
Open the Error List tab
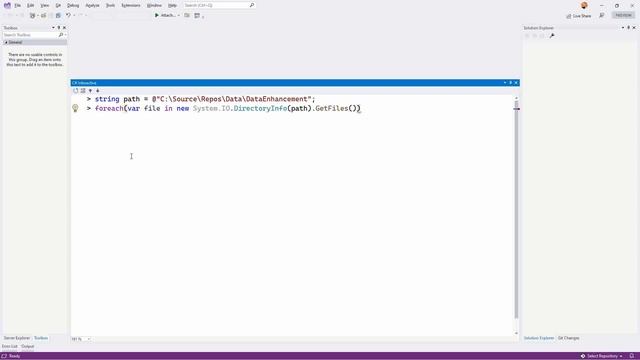(10, 346)
